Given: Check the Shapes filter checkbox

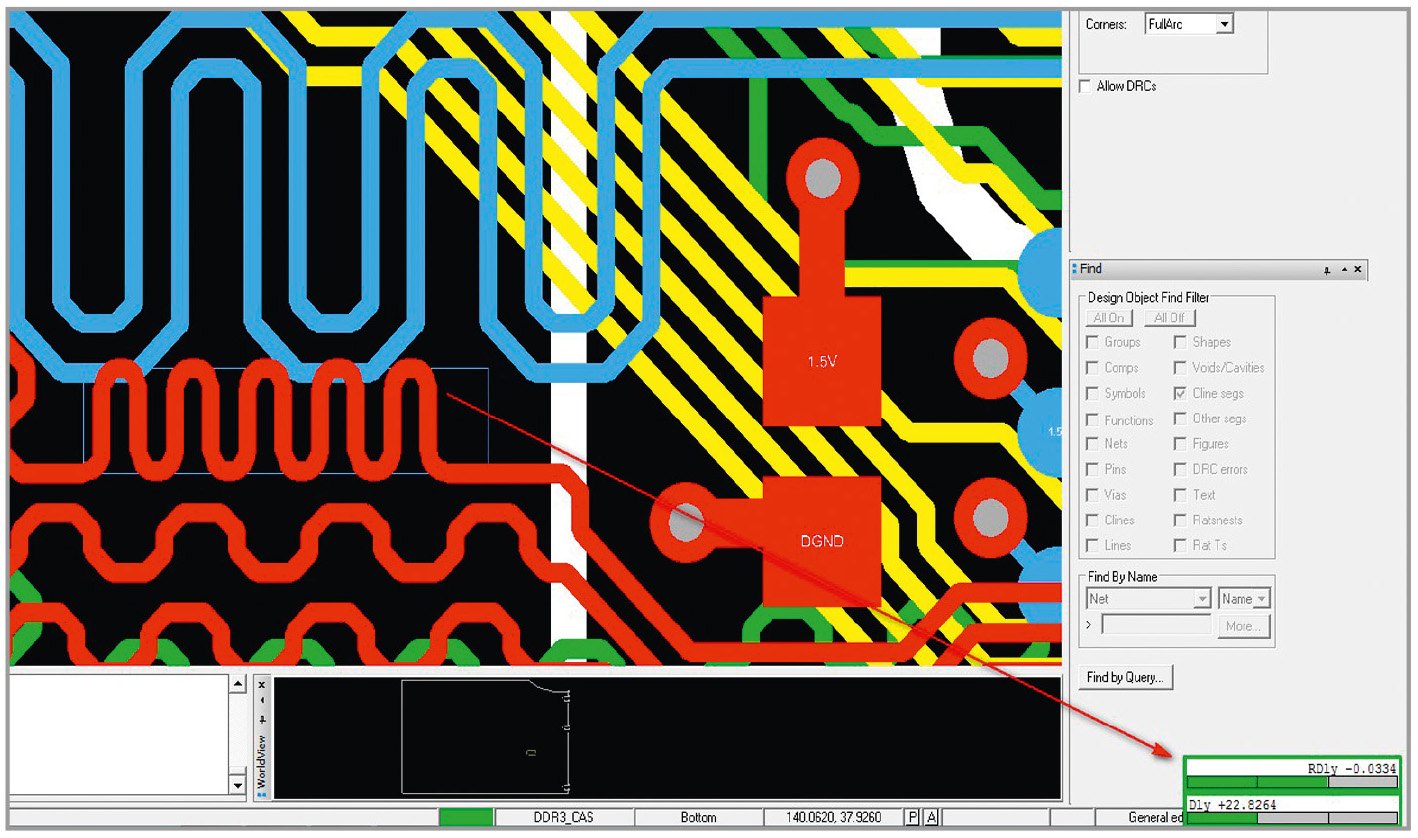Looking at the screenshot, I should tap(1181, 342).
